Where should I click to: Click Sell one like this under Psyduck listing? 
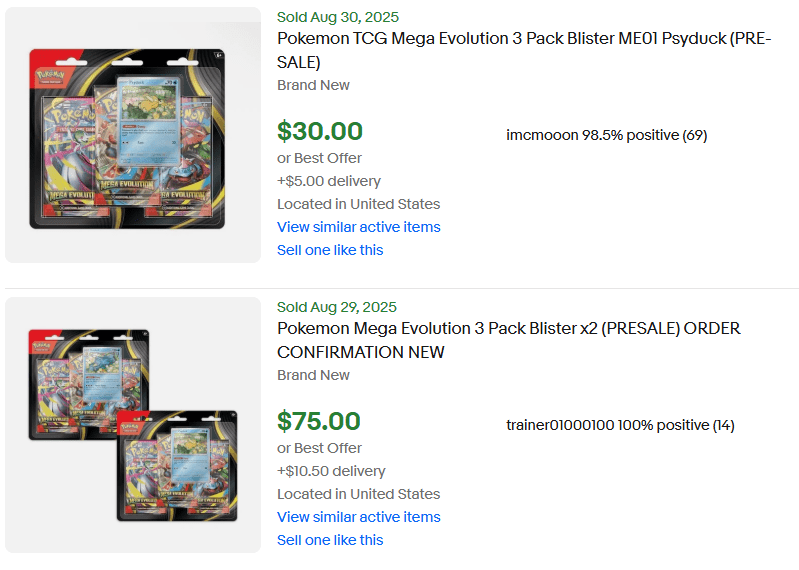[330, 250]
